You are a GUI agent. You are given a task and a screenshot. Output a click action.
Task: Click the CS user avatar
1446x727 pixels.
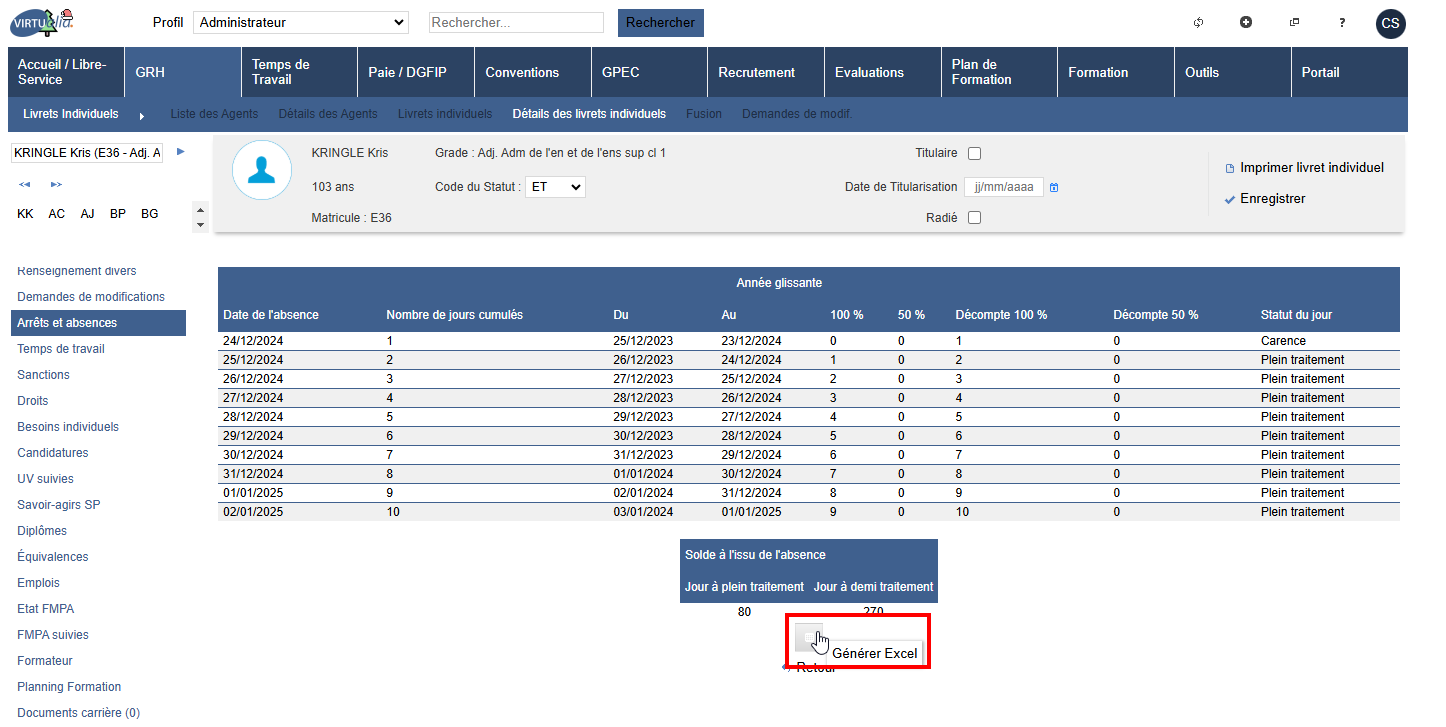pos(1390,23)
